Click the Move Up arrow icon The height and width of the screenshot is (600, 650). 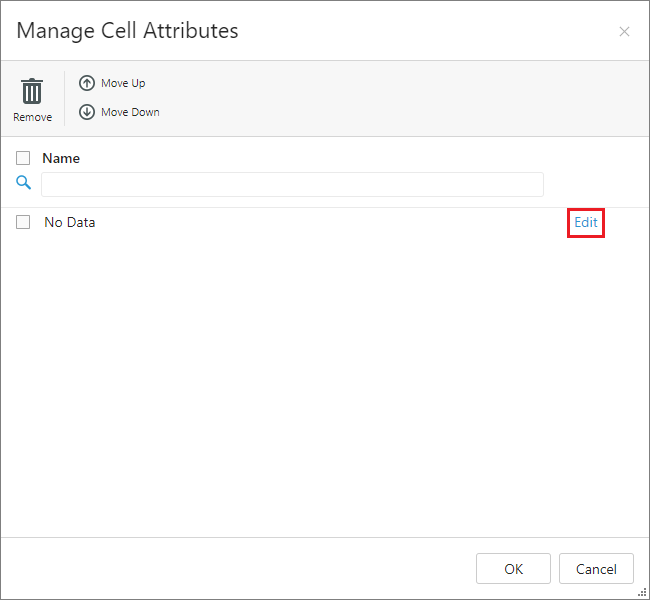tap(87, 83)
